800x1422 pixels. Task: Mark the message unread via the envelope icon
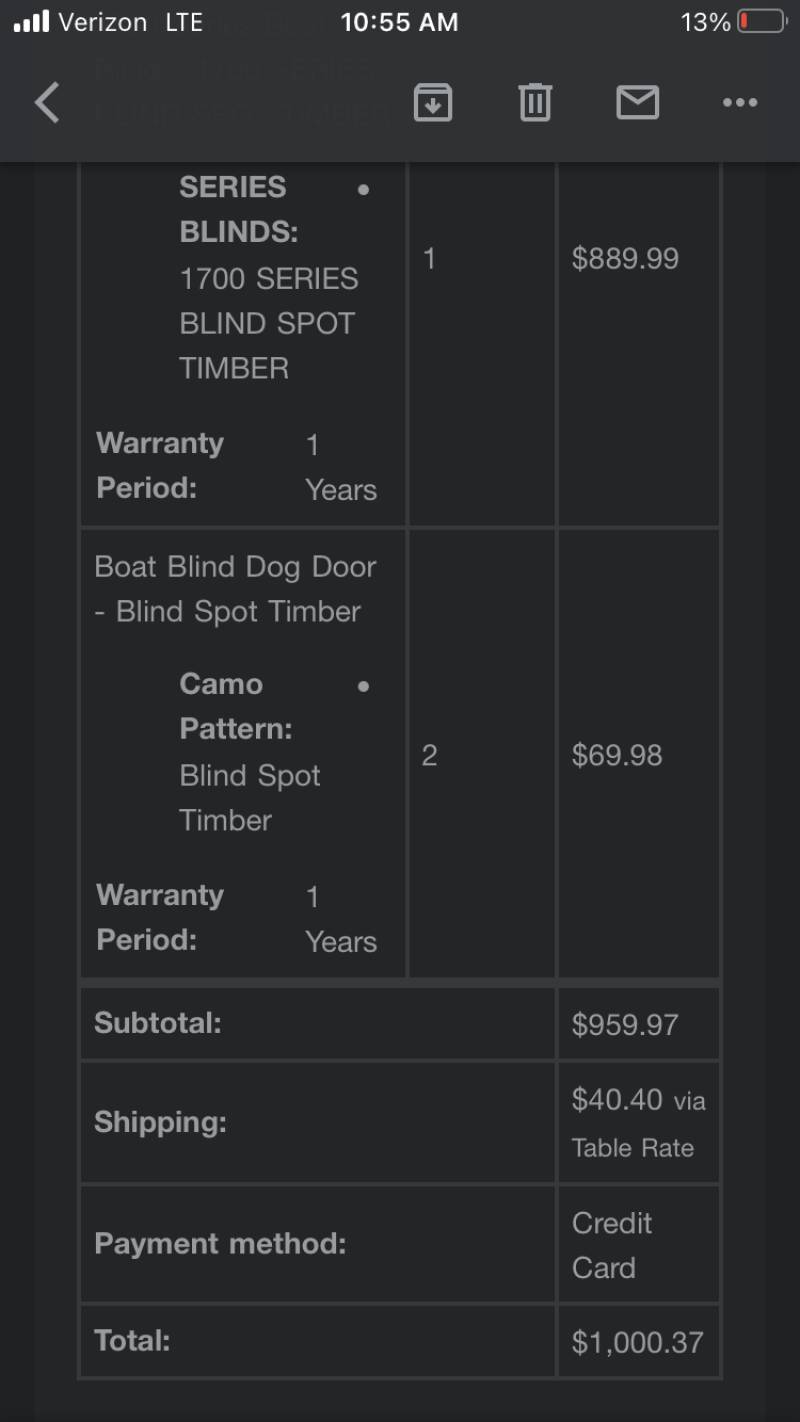(637, 102)
